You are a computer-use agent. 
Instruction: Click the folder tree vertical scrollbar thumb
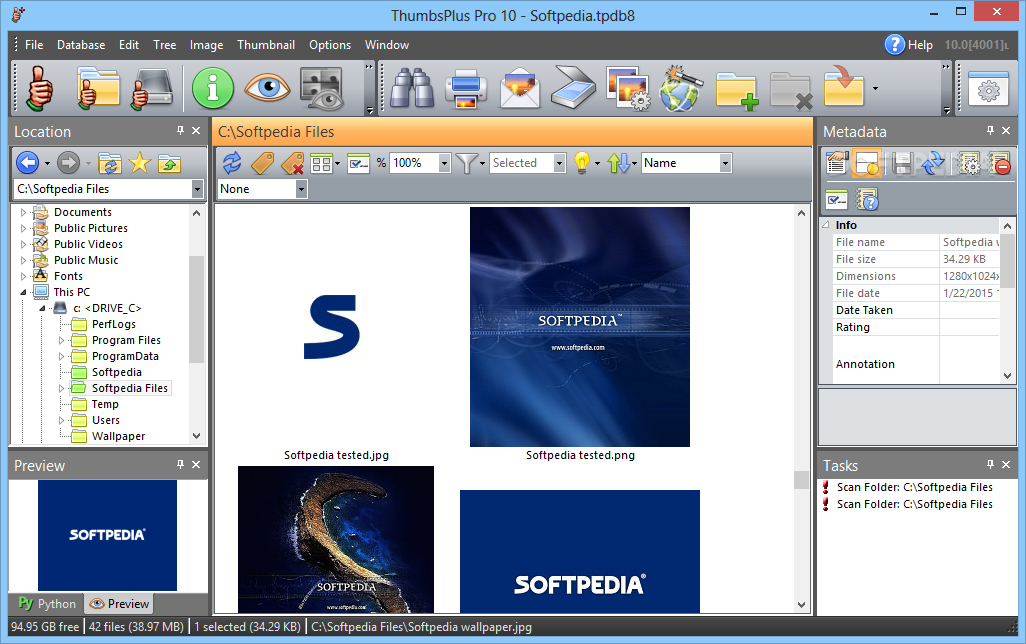coord(196,309)
